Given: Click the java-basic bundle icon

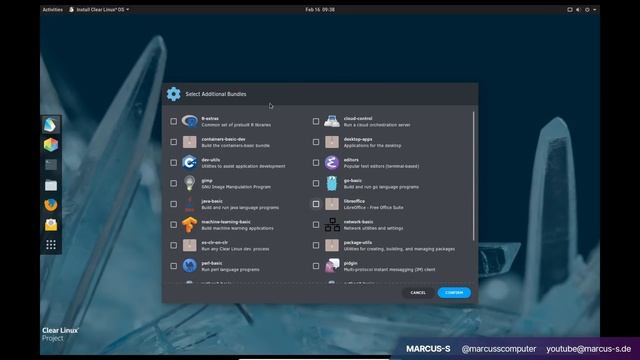Looking at the screenshot, I should 189,204.
